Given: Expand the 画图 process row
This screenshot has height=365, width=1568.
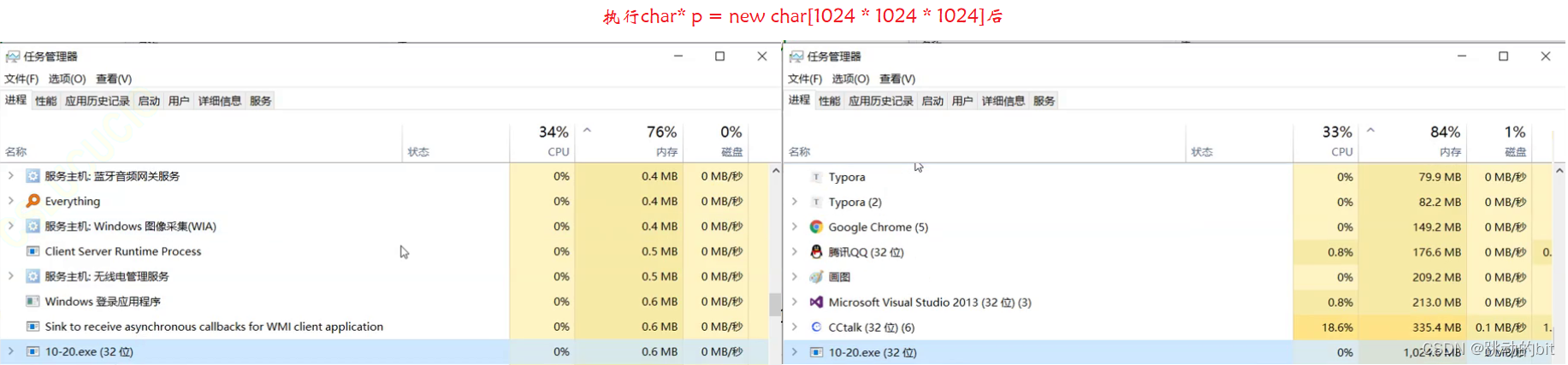Looking at the screenshot, I should (794, 277).
